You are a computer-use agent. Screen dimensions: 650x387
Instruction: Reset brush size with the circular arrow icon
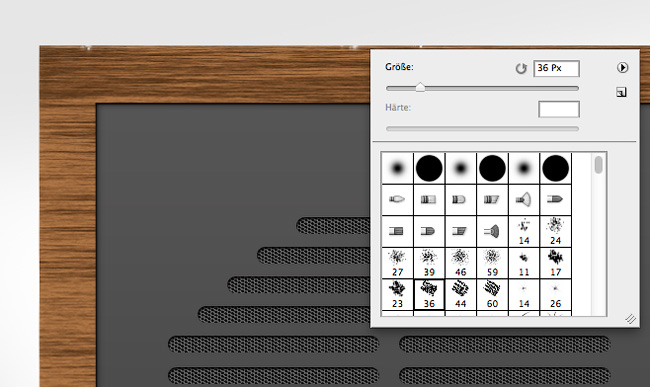click(x=521, y=68)
